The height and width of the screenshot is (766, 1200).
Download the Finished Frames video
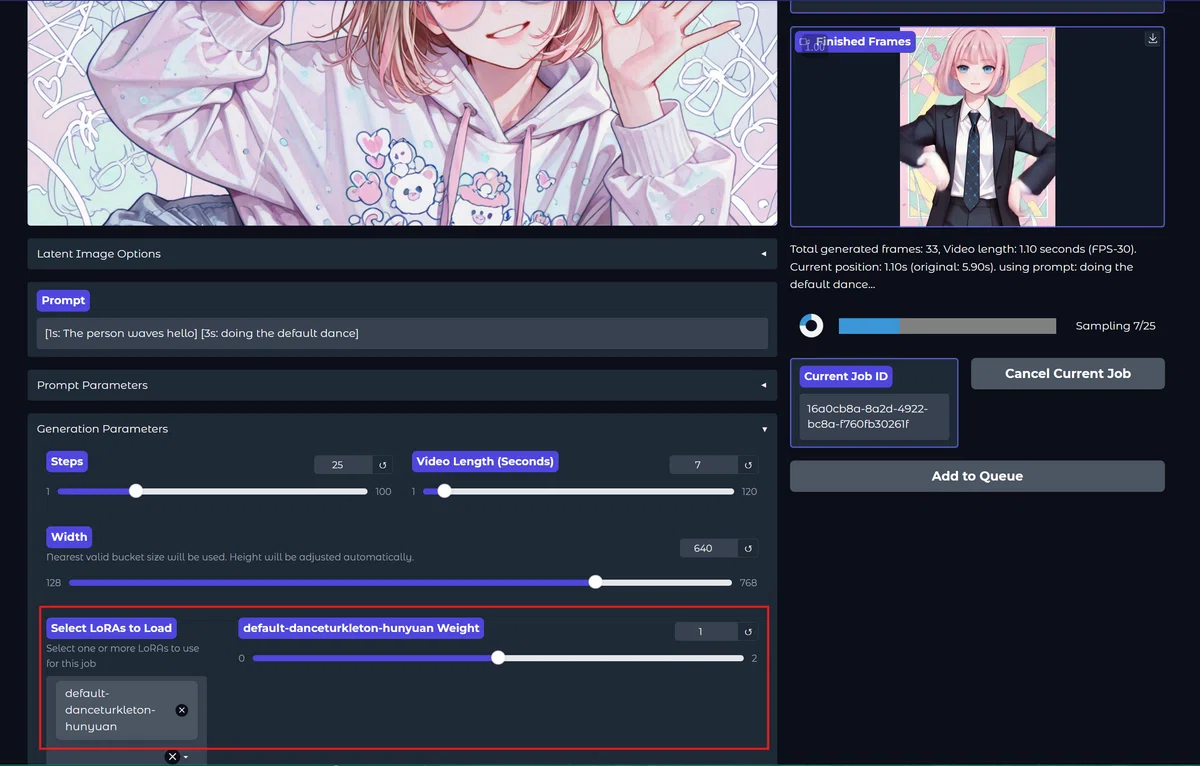1152,39
